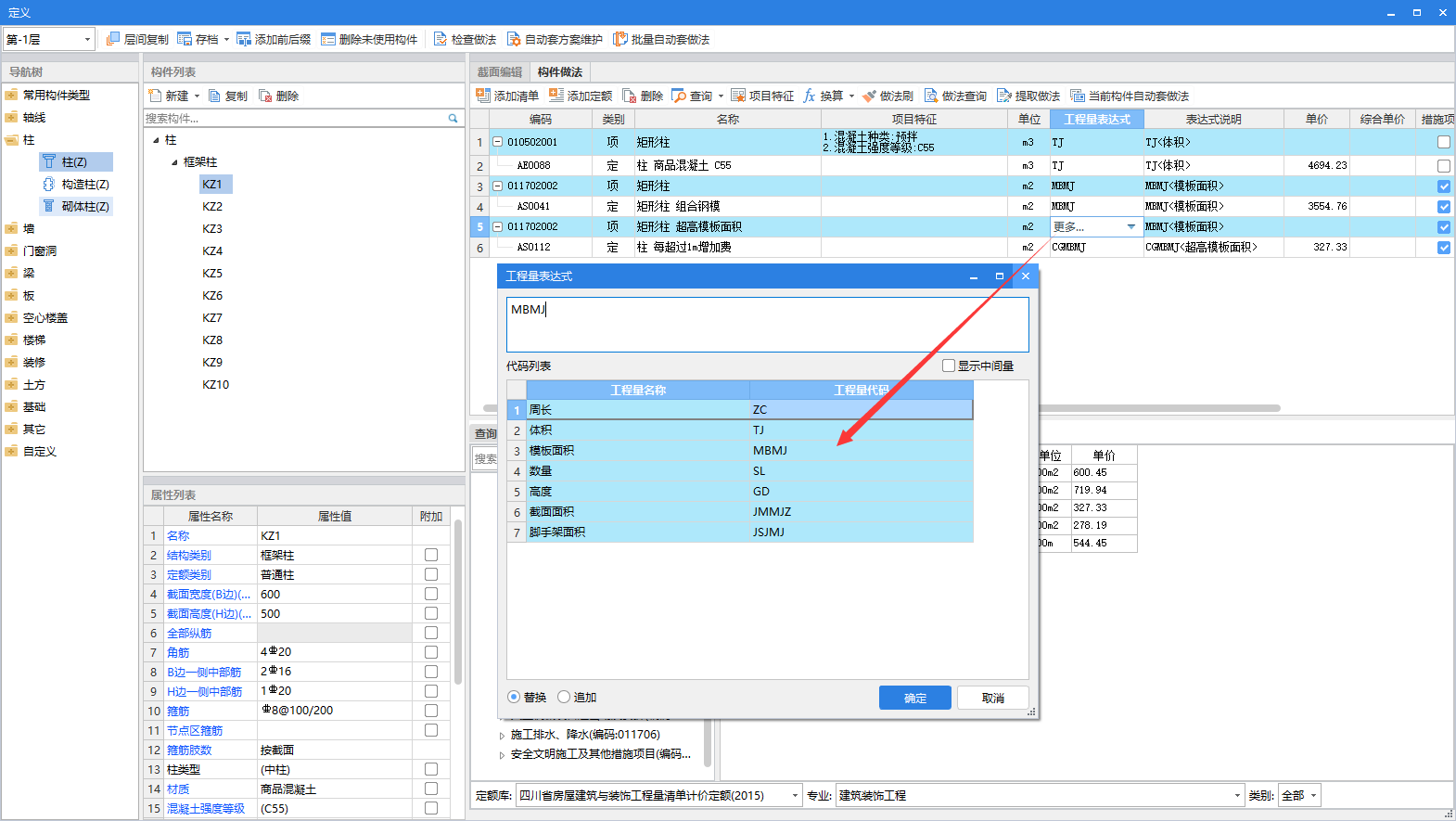
Task: Open the 第-1层 floor dropdown
Action: [x=88, y=39]
